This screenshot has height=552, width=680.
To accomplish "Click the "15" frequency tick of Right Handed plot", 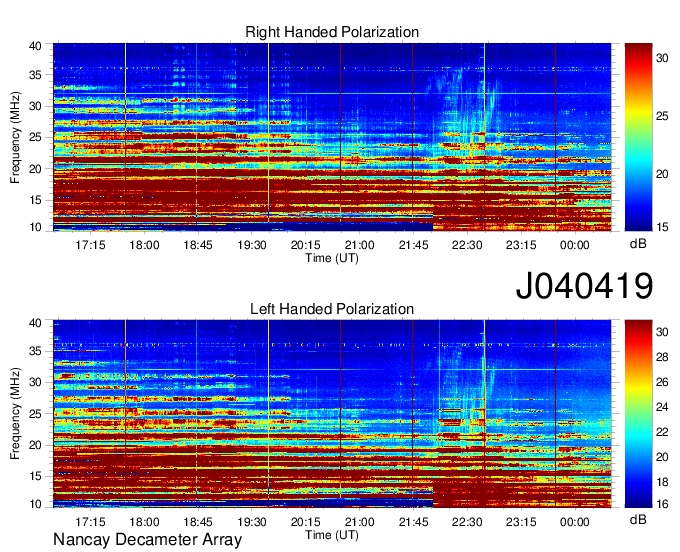I will (x=35, y=200).
